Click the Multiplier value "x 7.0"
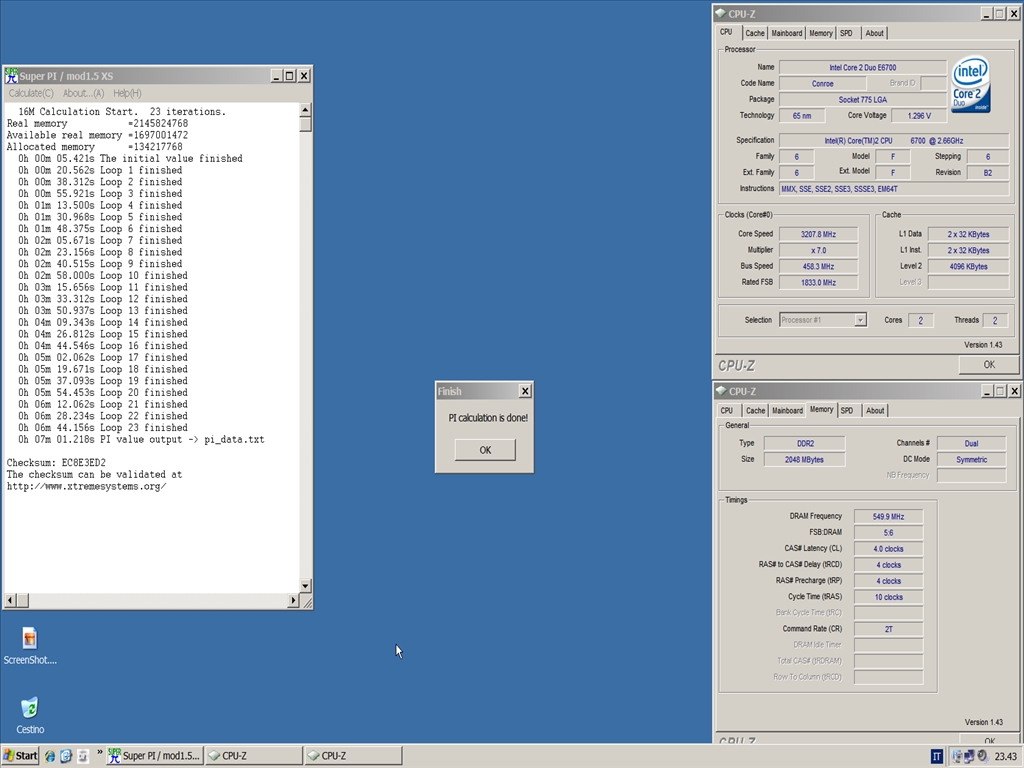 (818, 250)
